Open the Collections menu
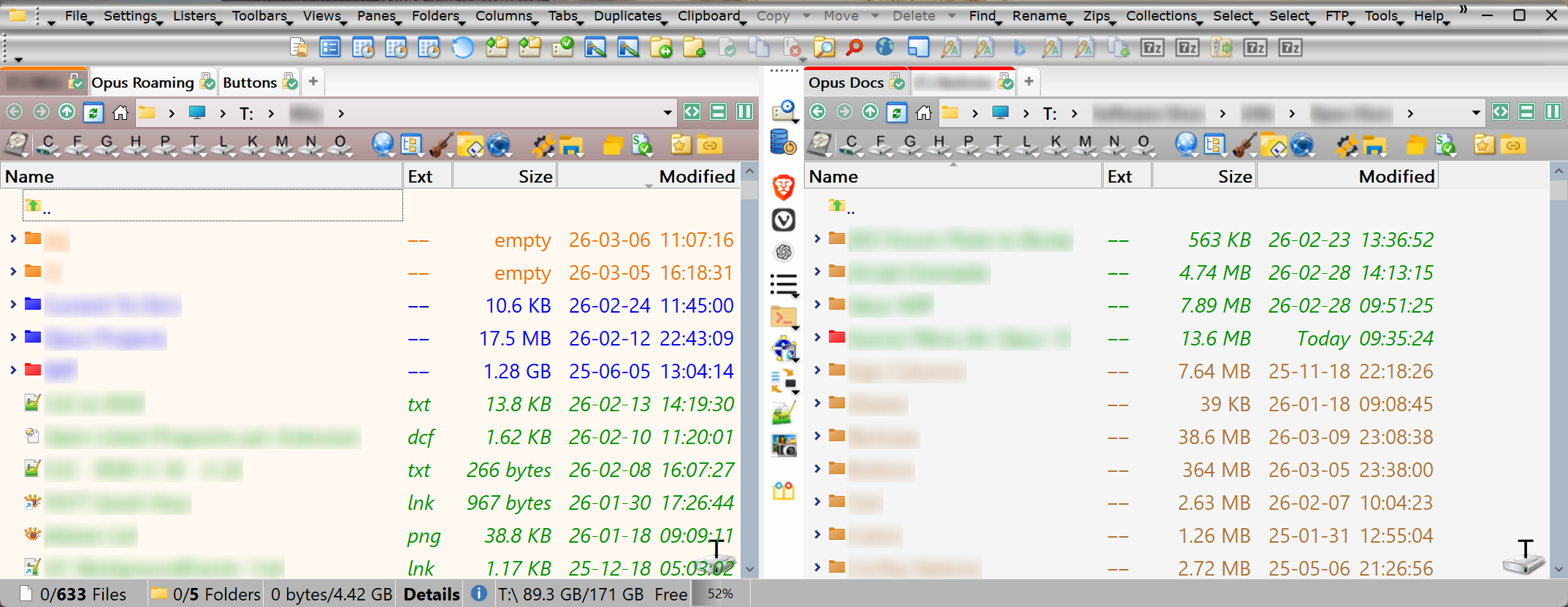1568x607 pixels. 1160,15
